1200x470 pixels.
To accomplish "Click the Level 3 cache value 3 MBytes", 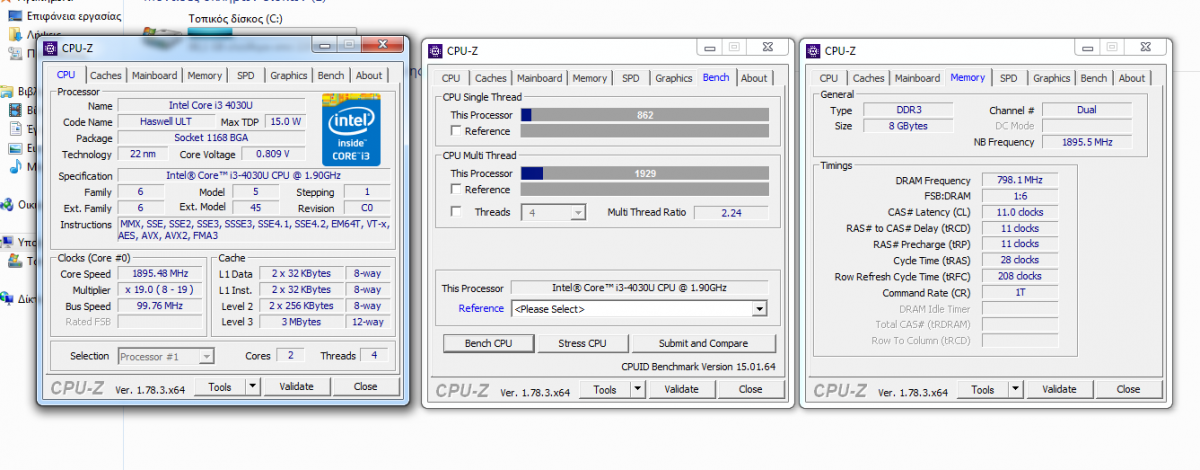I will click(303, 322).
